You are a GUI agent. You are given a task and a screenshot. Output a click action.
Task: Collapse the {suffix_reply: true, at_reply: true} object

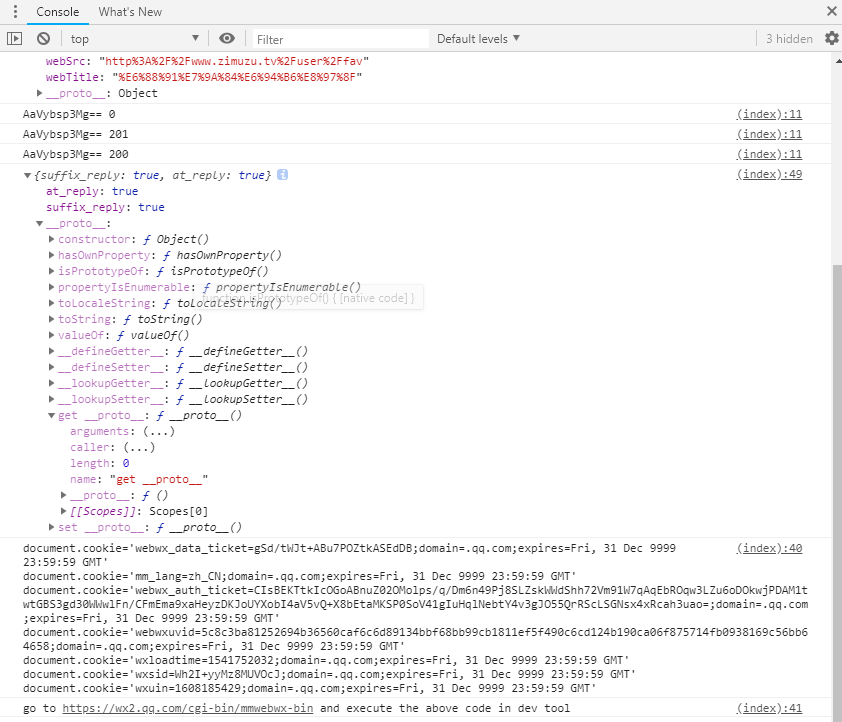(27, 175)
